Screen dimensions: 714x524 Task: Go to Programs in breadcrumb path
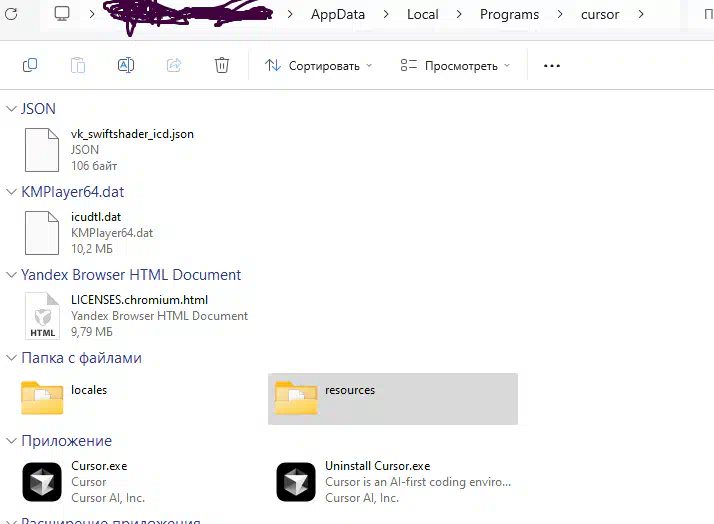509,15
